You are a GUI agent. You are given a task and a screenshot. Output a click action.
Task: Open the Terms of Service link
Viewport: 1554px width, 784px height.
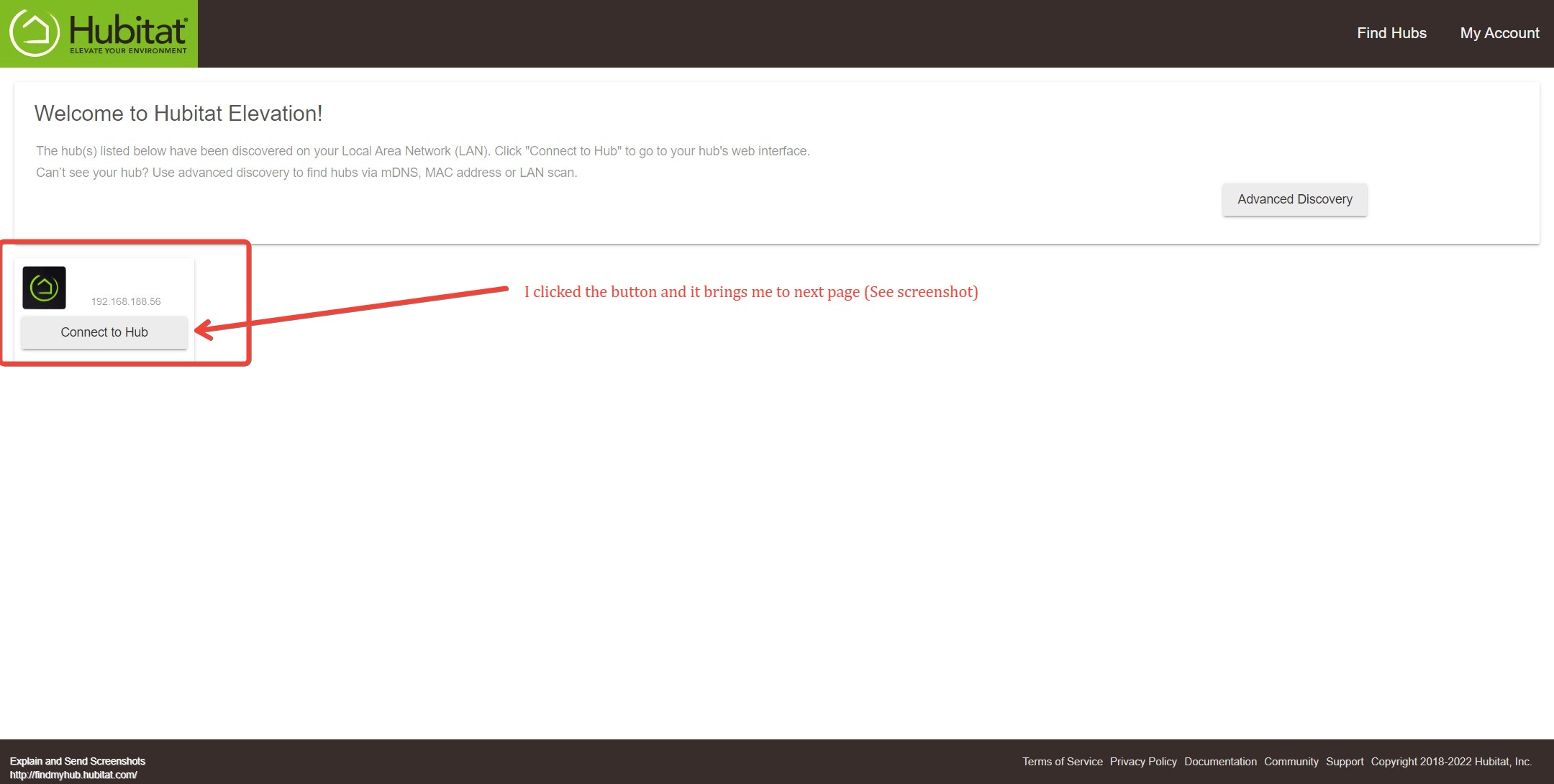pos(1062,762)
